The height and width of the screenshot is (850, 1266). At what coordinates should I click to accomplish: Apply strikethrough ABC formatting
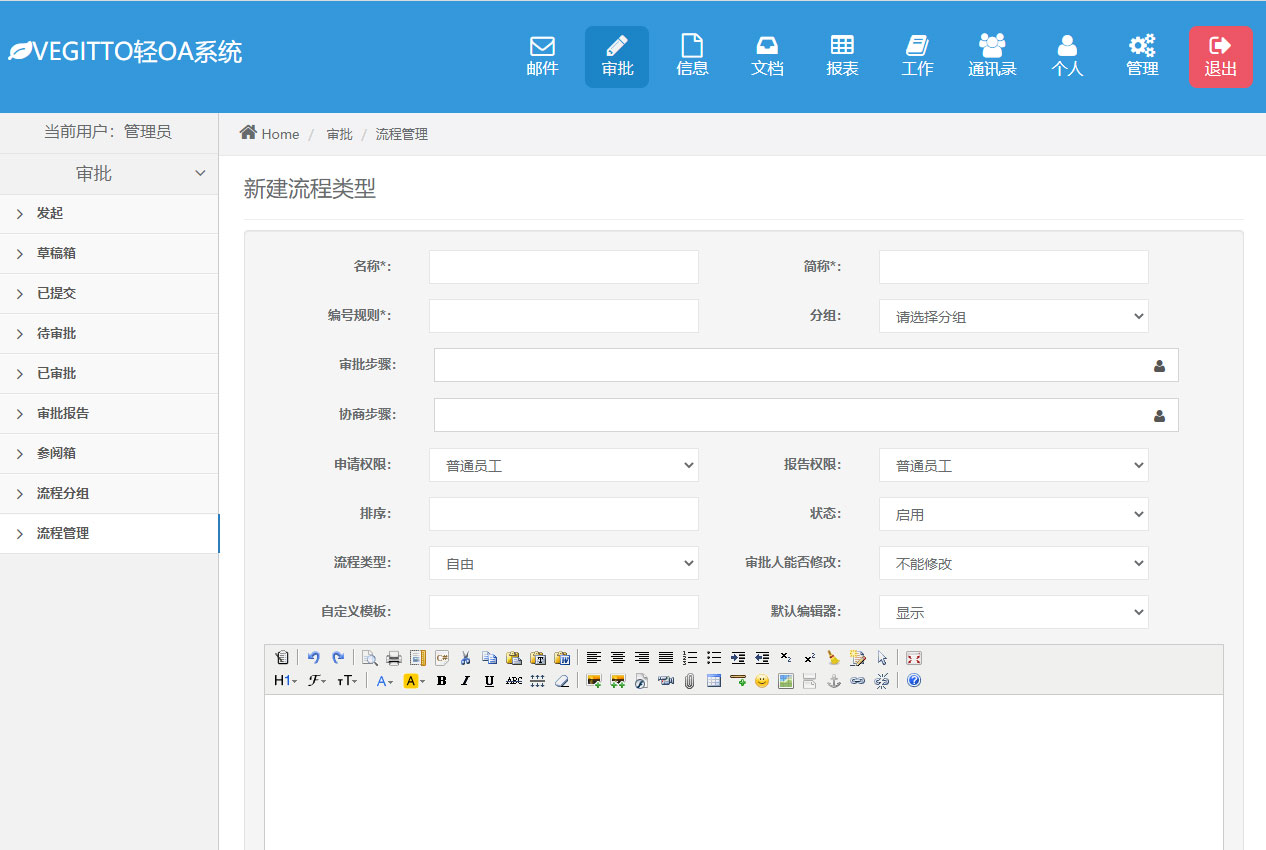tap(513, 681)
